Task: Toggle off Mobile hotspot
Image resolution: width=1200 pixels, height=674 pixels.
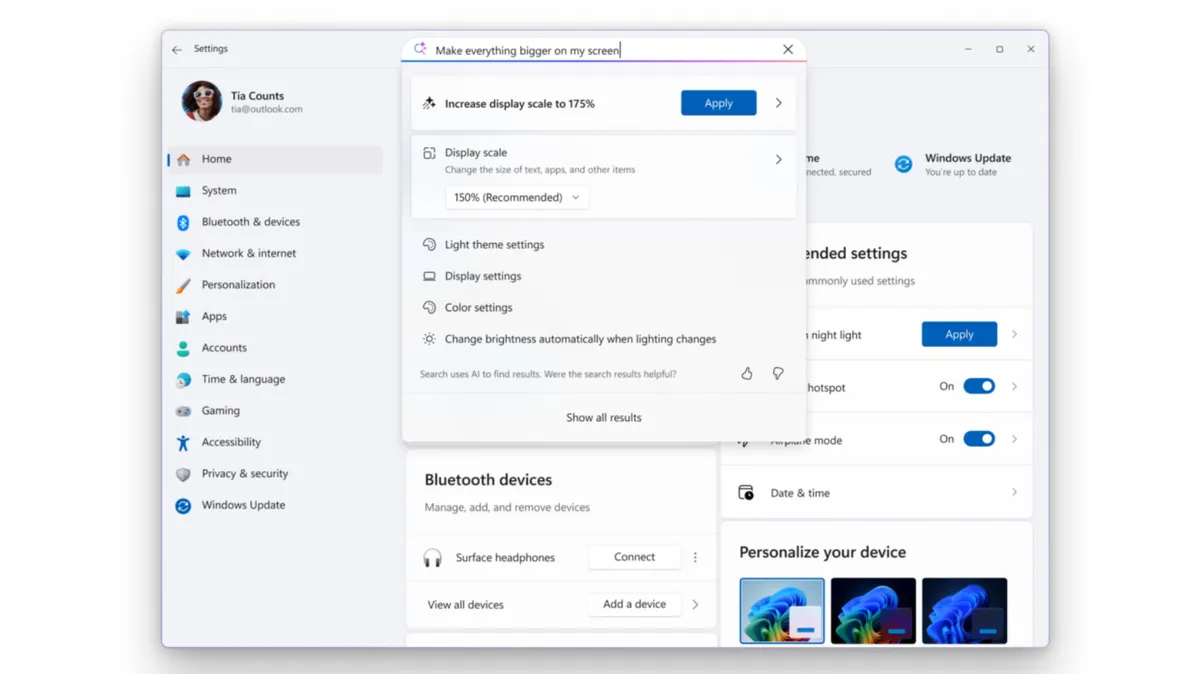Action: pyautogui.click(x=980, y=386)
